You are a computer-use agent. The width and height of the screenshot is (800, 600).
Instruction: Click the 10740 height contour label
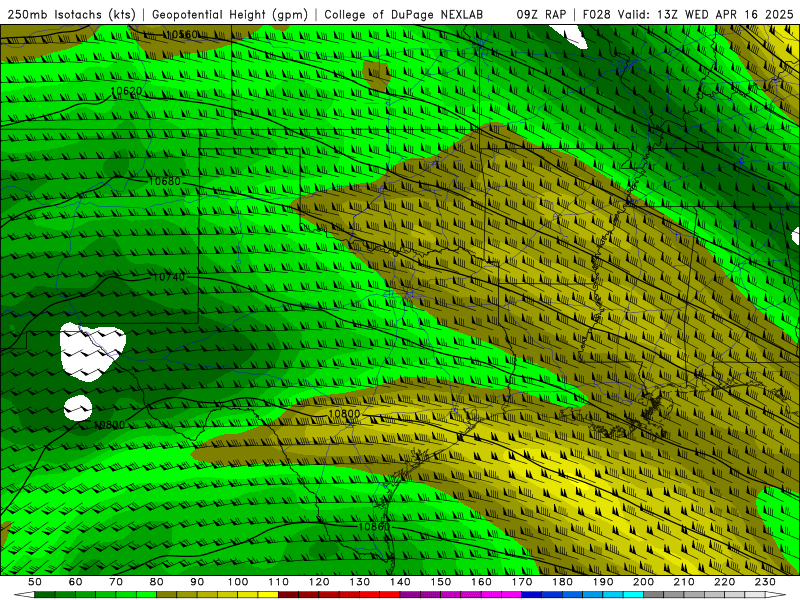point(168,277)
